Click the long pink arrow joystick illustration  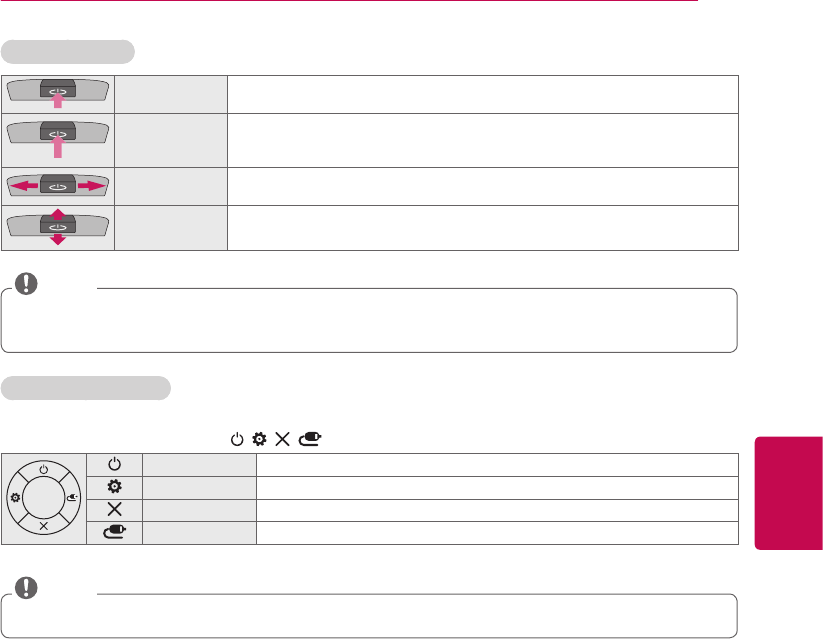pos(58,138)
